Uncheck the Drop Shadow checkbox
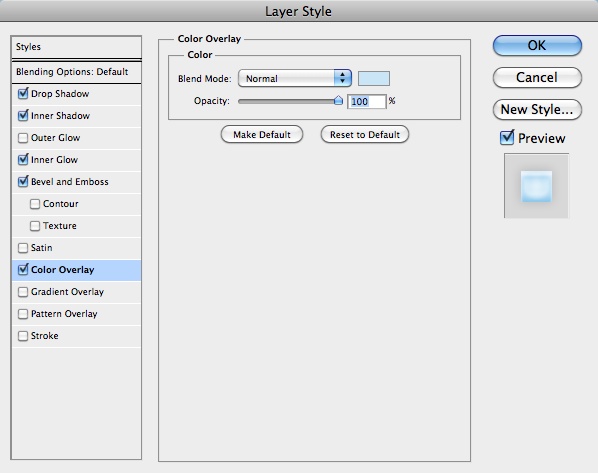This screenshot has width=598, height=473. (x=23, y=93)
